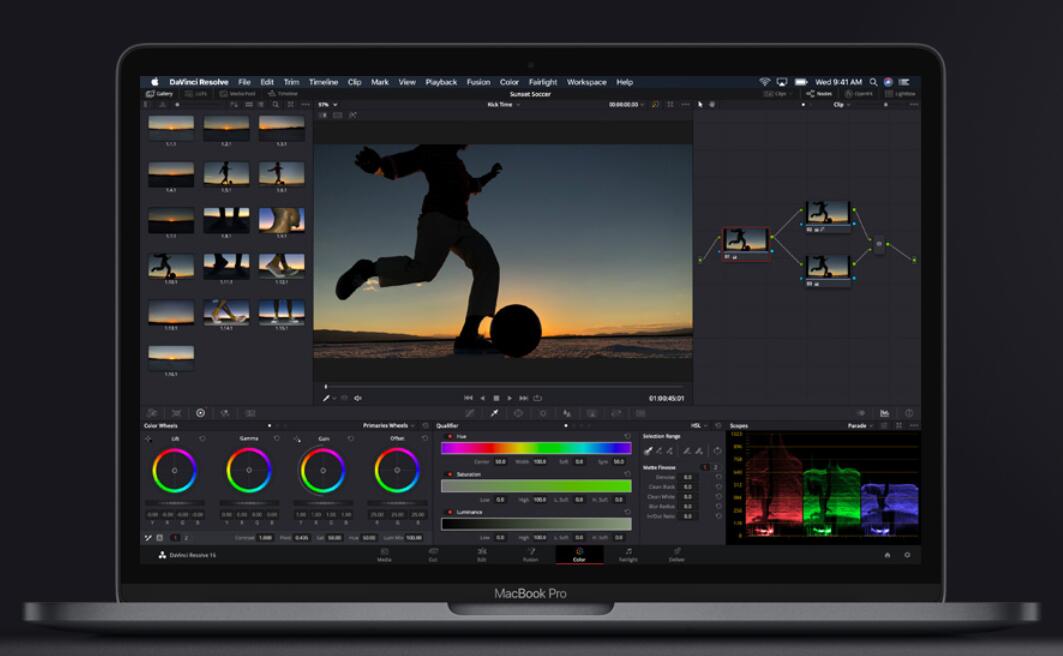Screen dimensions: 1063x656
Task: Toggle the viewer audio mute speaker icon
Action: click(358, 398)
